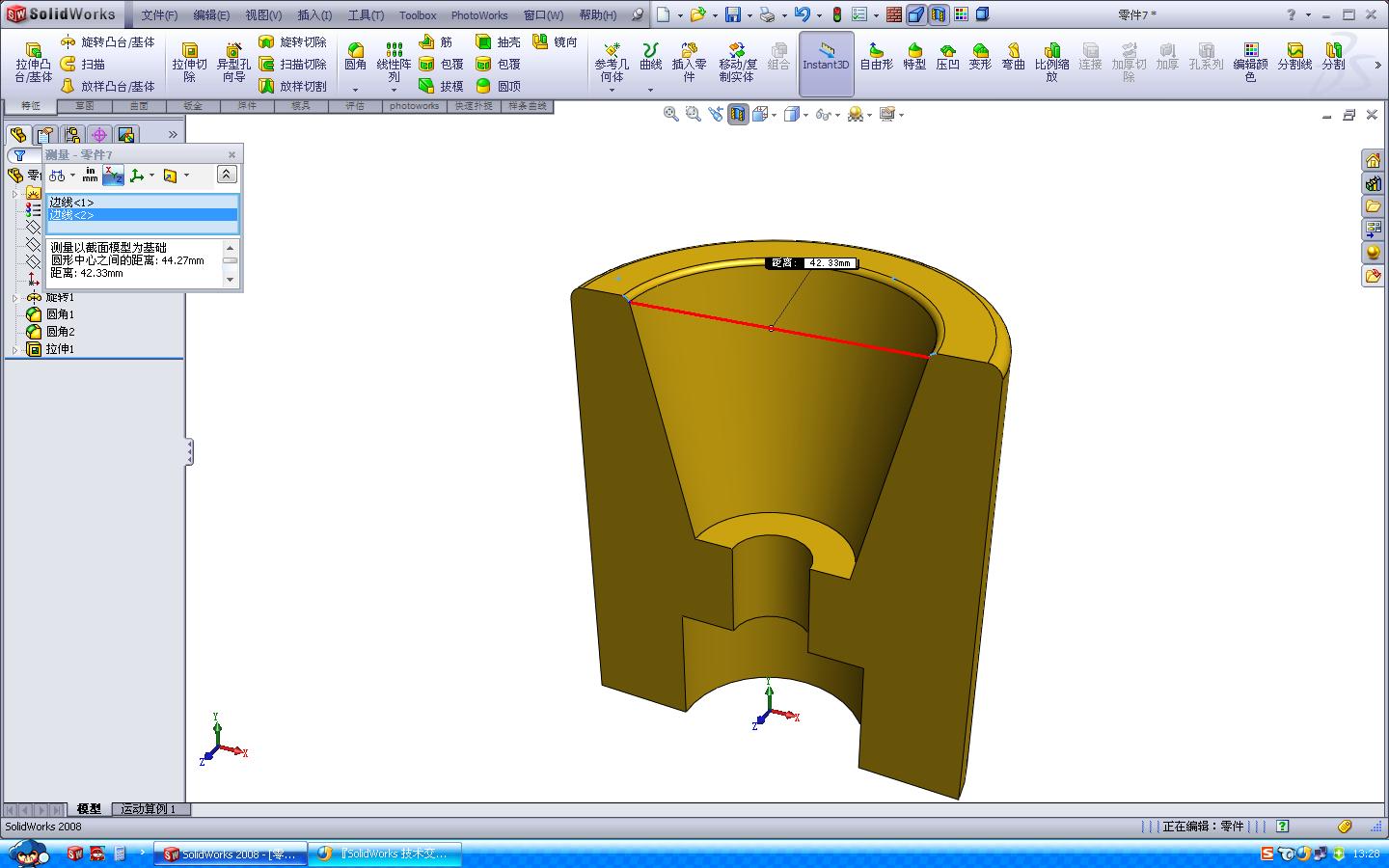Expand the hidden FeatureManager tabs chevron
The width and height of the screenshot is (1389, 868).
click(173, 135)
